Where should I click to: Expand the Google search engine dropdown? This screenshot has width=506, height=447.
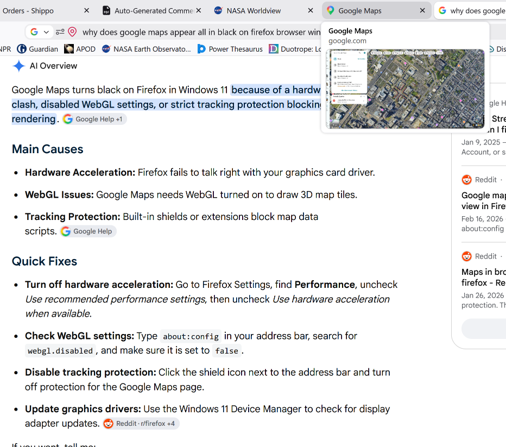pos(40,32)
